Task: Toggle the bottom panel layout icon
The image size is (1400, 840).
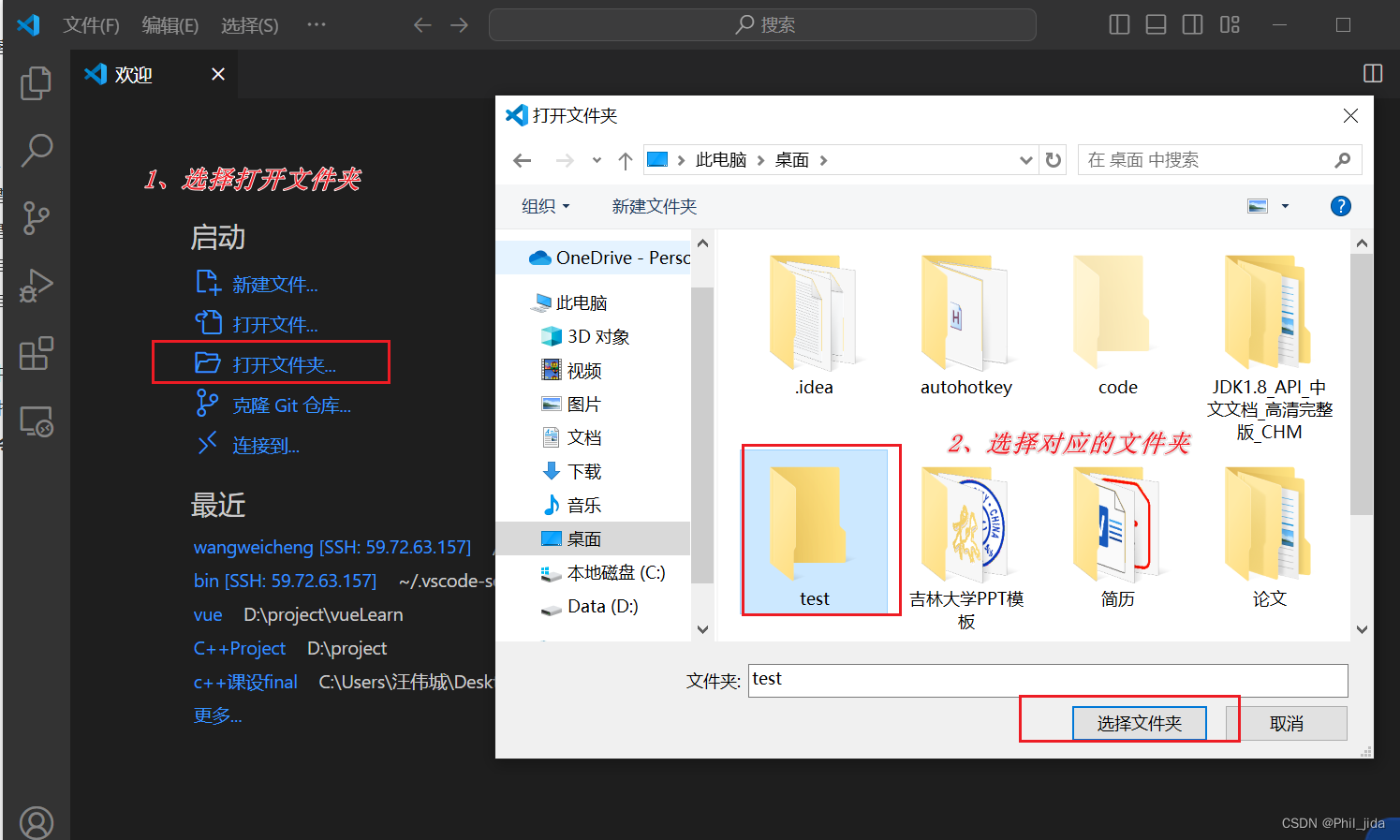Action: 1155,24
